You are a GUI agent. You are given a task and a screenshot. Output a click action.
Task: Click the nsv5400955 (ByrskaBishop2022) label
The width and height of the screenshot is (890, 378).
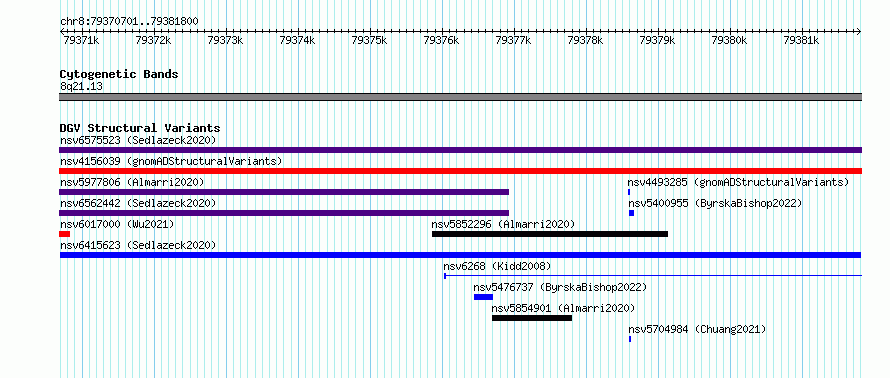[715, 203]
